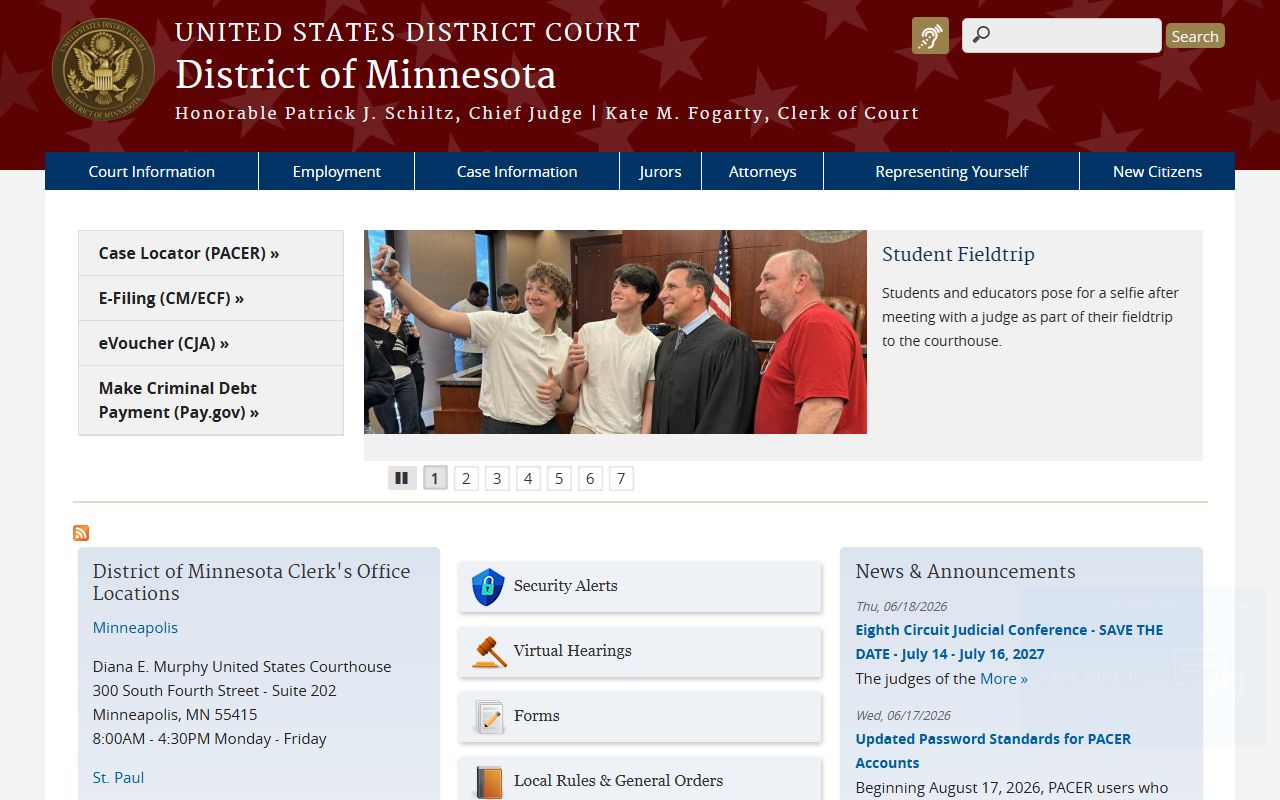Open Updated Password Standards for PACER Accounts

coord(993,751)
